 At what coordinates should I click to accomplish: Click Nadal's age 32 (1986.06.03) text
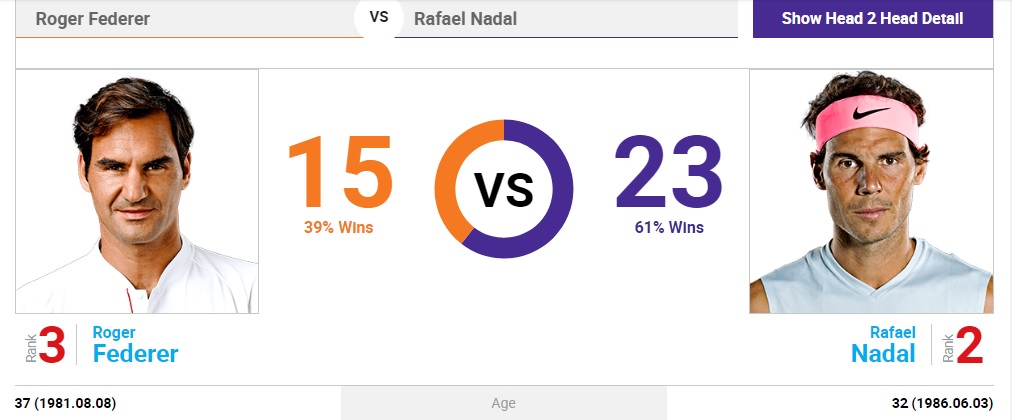coord(942,404)
